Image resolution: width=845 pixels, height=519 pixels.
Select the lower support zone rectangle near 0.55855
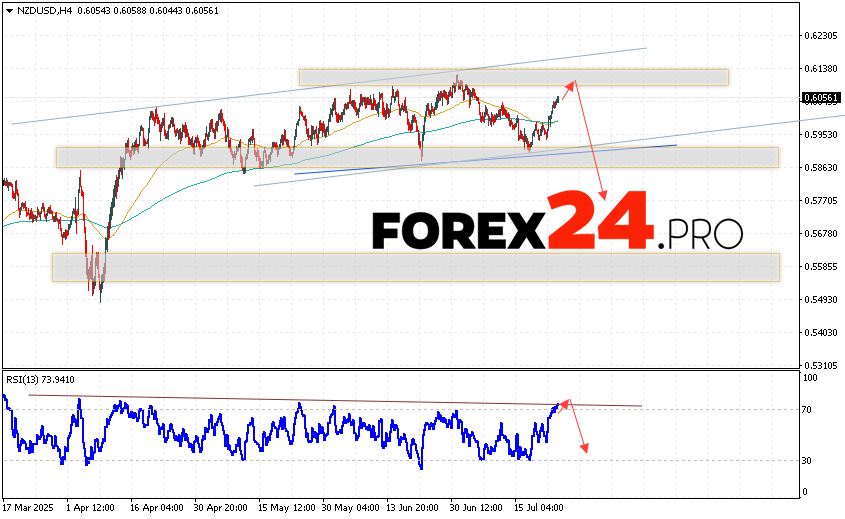[415, 267]
